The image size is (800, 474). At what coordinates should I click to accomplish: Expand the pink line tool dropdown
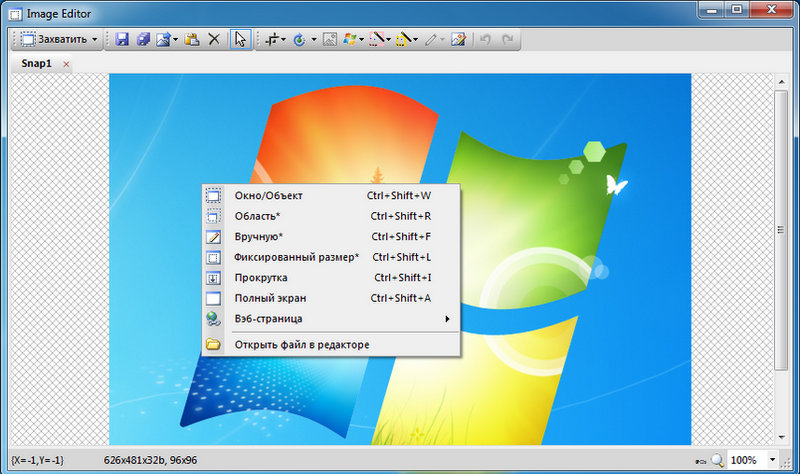(389, 39)
